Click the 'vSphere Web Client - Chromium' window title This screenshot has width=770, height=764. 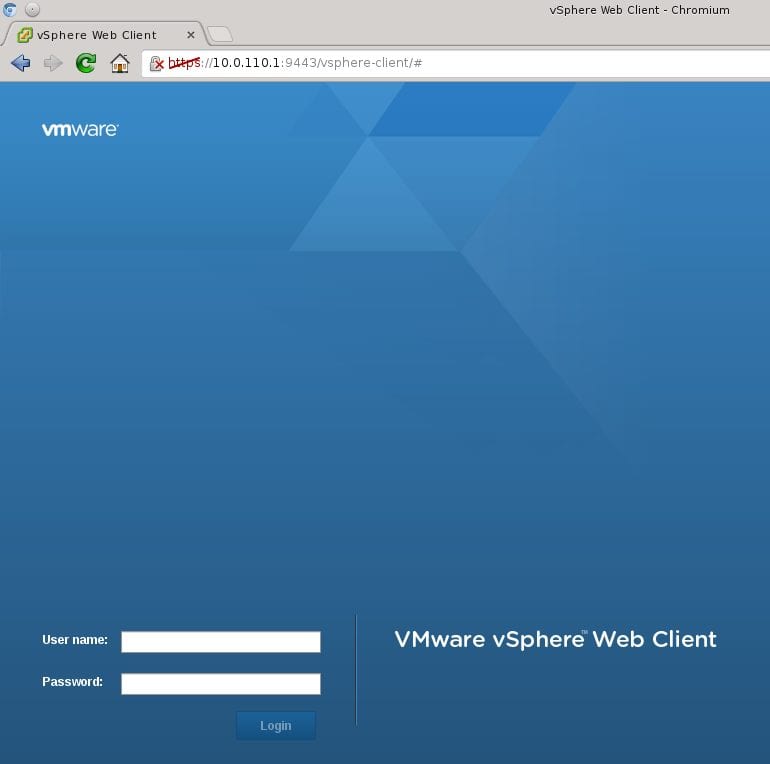pyautogui.click(x=639, y=10)
